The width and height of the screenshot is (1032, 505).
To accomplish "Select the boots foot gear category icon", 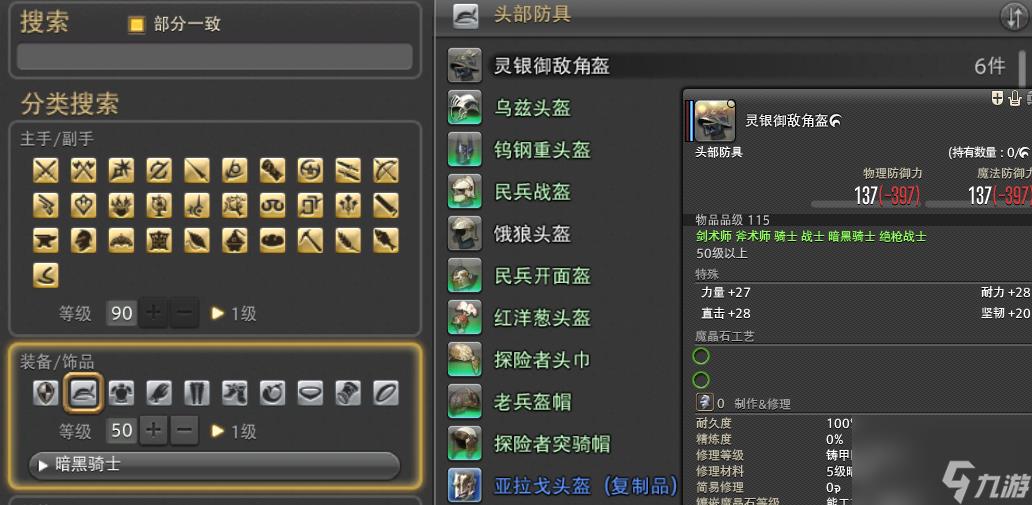I will [x=235, y=393].
